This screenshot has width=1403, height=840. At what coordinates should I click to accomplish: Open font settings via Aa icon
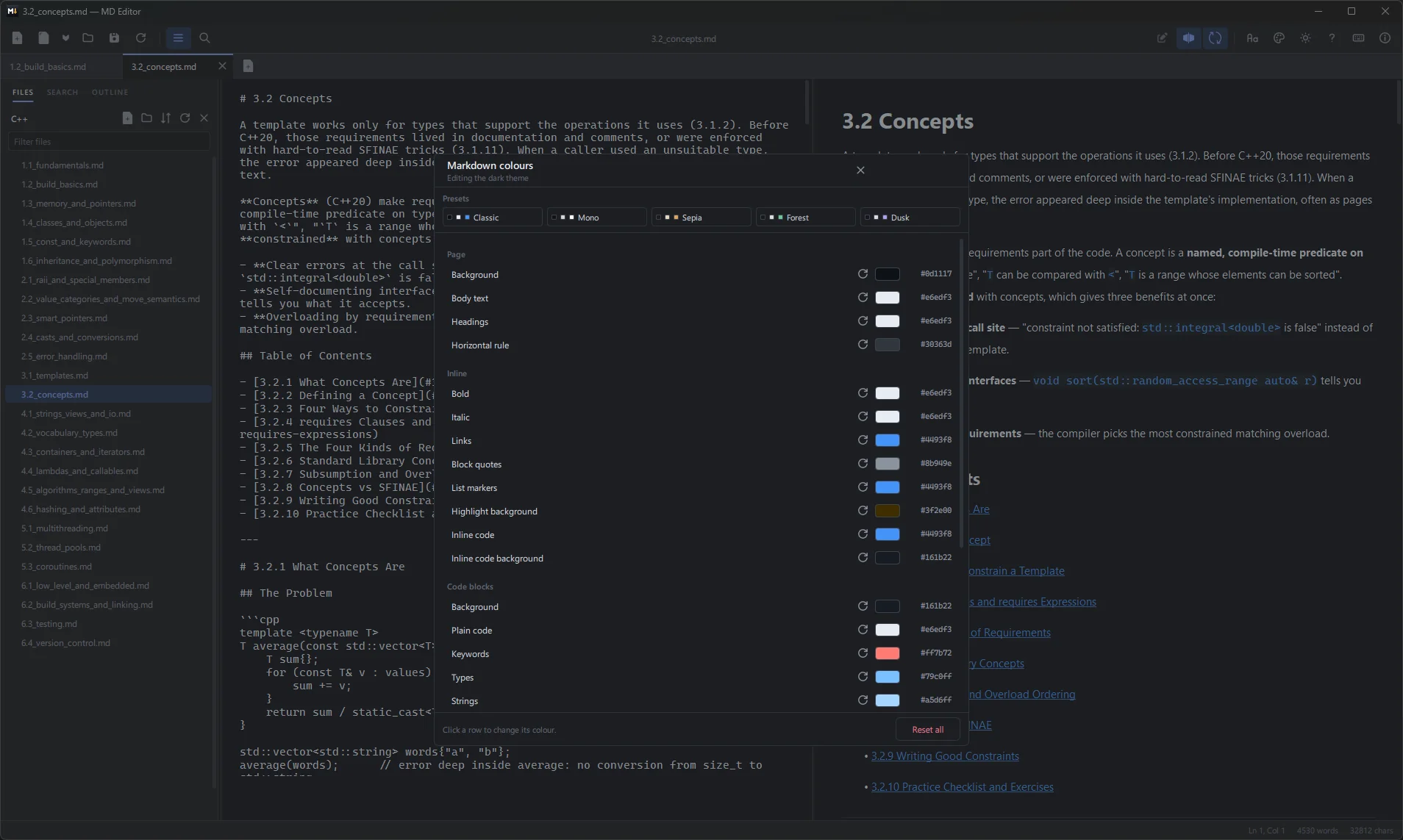(x=1252, y=38)
